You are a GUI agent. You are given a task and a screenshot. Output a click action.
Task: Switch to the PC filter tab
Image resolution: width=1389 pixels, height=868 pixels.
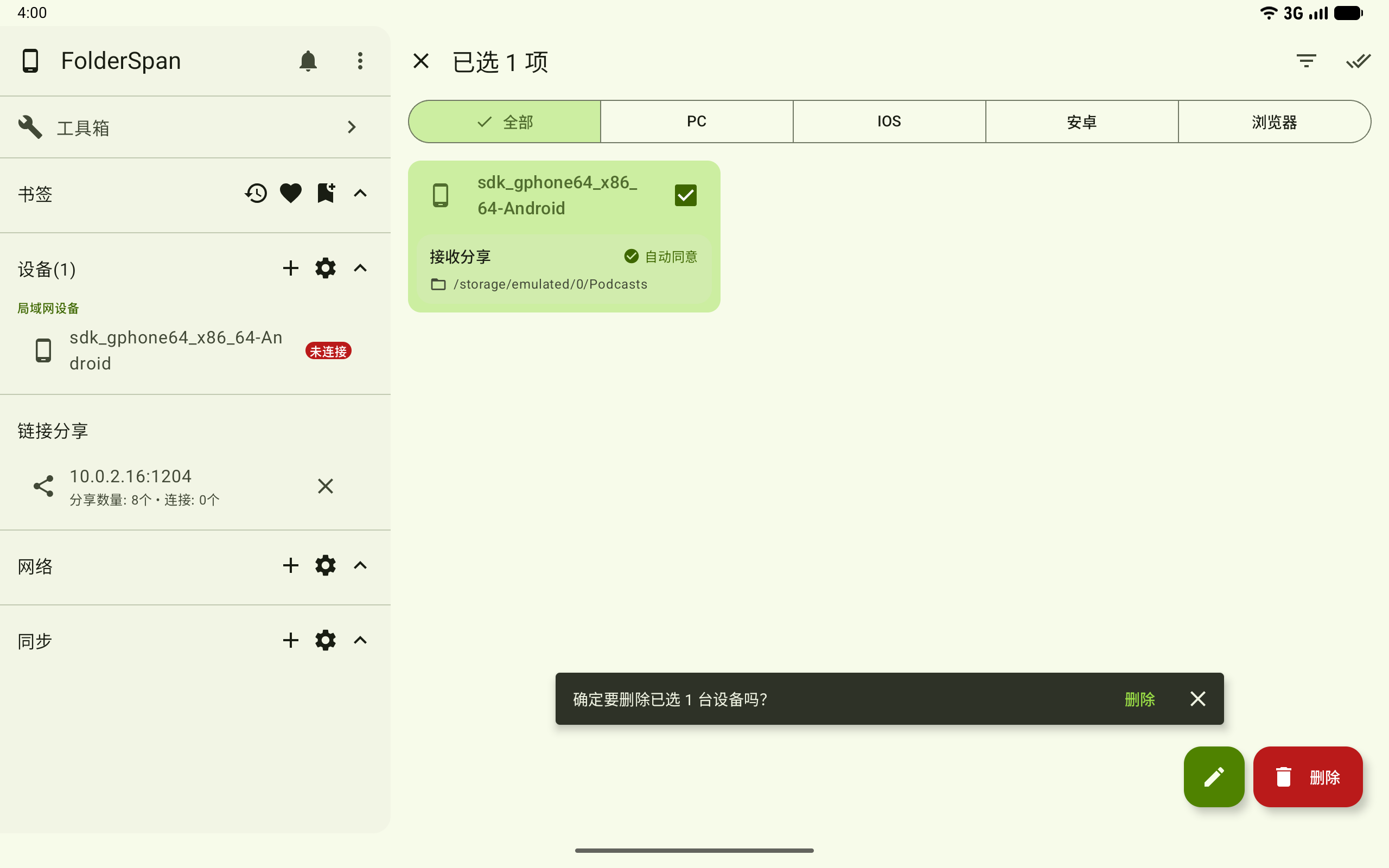tap(697, 122)
